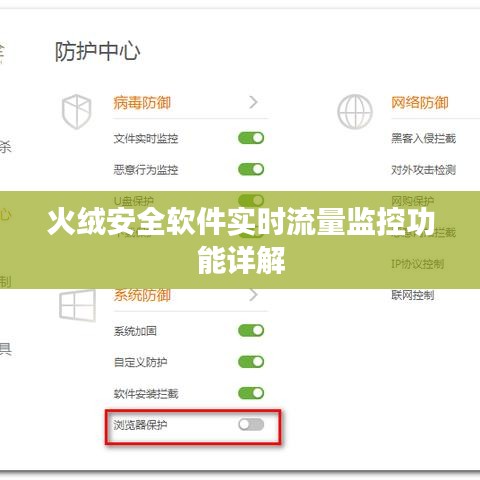This screenshot has width=480, height=480.
Task: Toggle 恶意行为监控 switch
Action: coord(251,169)
